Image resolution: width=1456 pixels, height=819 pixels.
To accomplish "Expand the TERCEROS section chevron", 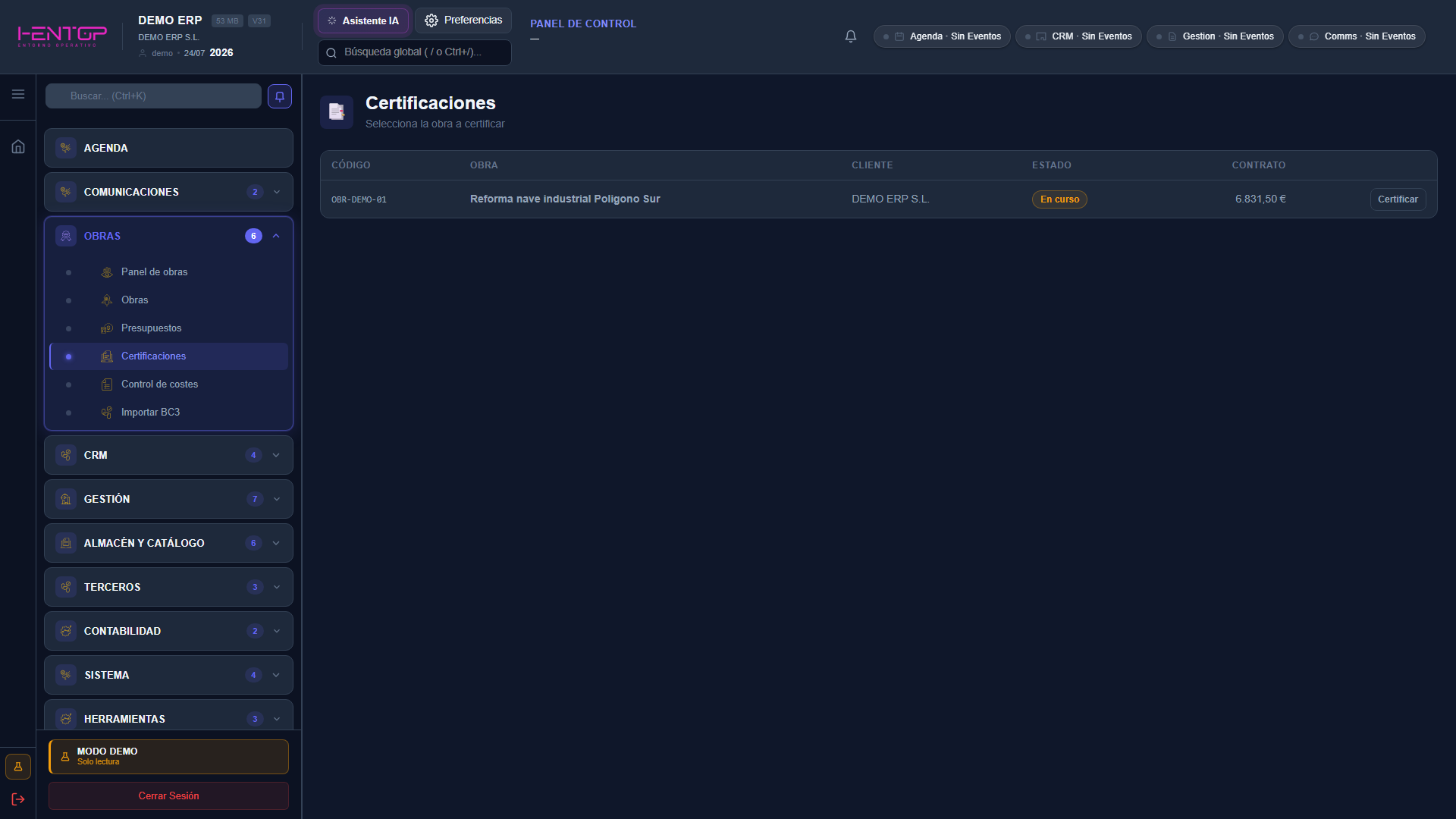I will pyautogui.click(x=277, y=587).
